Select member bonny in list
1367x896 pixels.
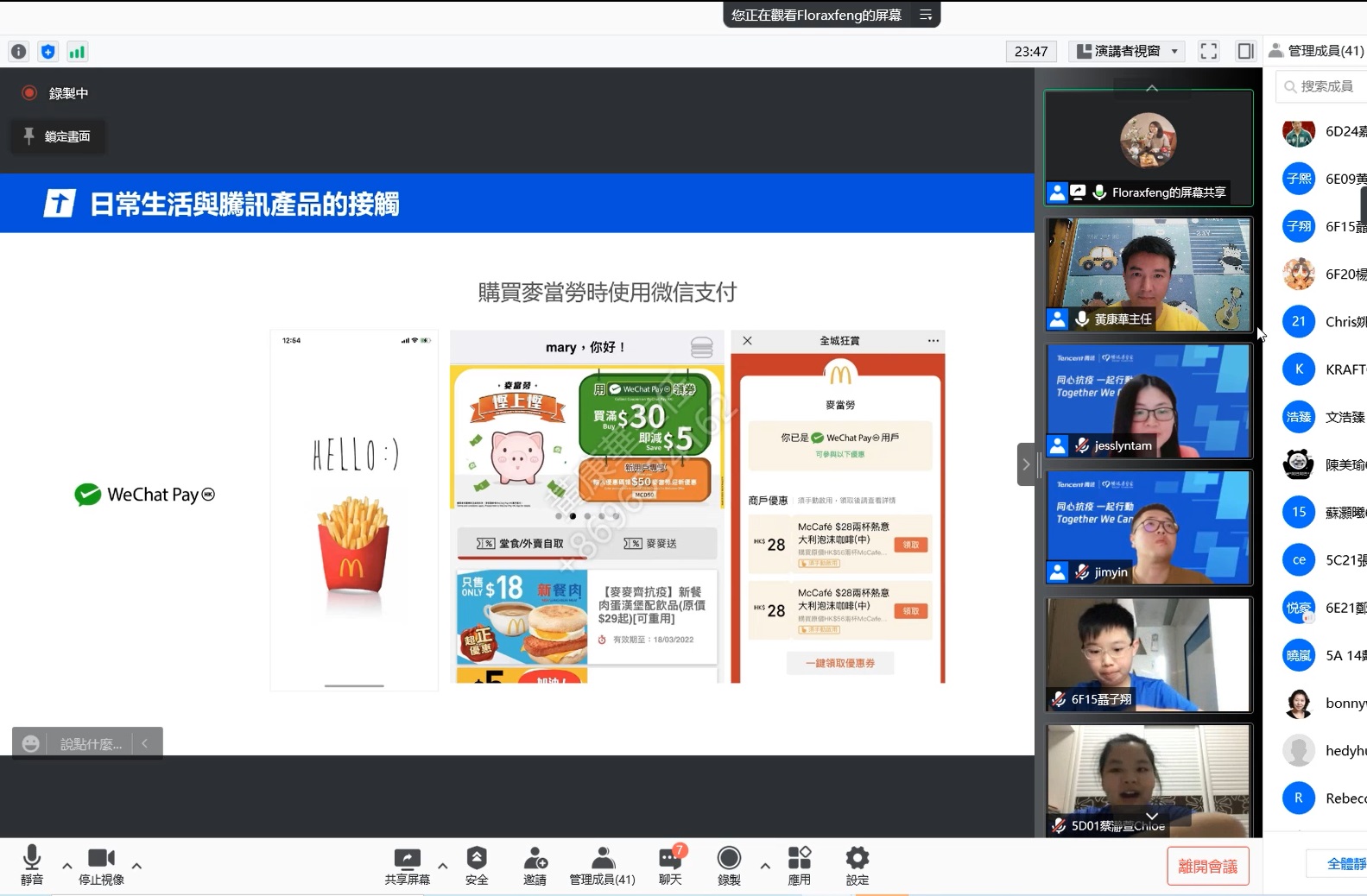click(1321, 704)
